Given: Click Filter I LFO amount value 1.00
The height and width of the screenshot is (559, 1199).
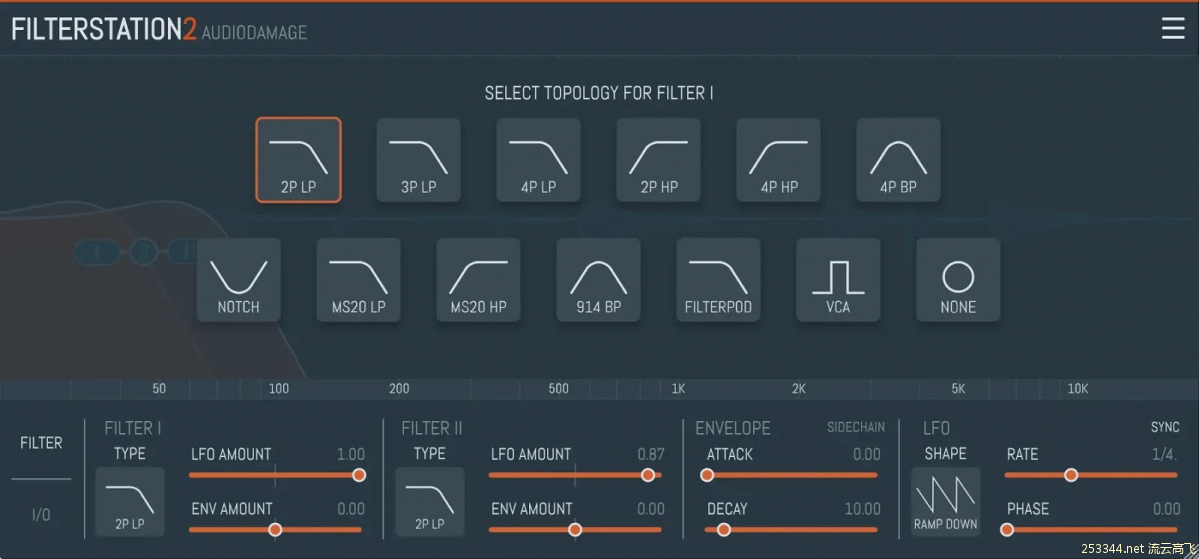Looking at the screenshot, I should pyautogui.click(x=351, y=454).
